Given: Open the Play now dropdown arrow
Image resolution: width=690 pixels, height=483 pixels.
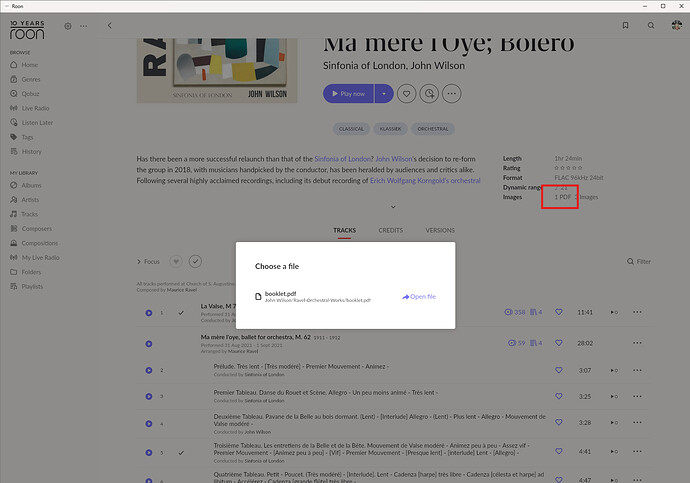Looking at the screenshot, I should (x=384, y=94).
